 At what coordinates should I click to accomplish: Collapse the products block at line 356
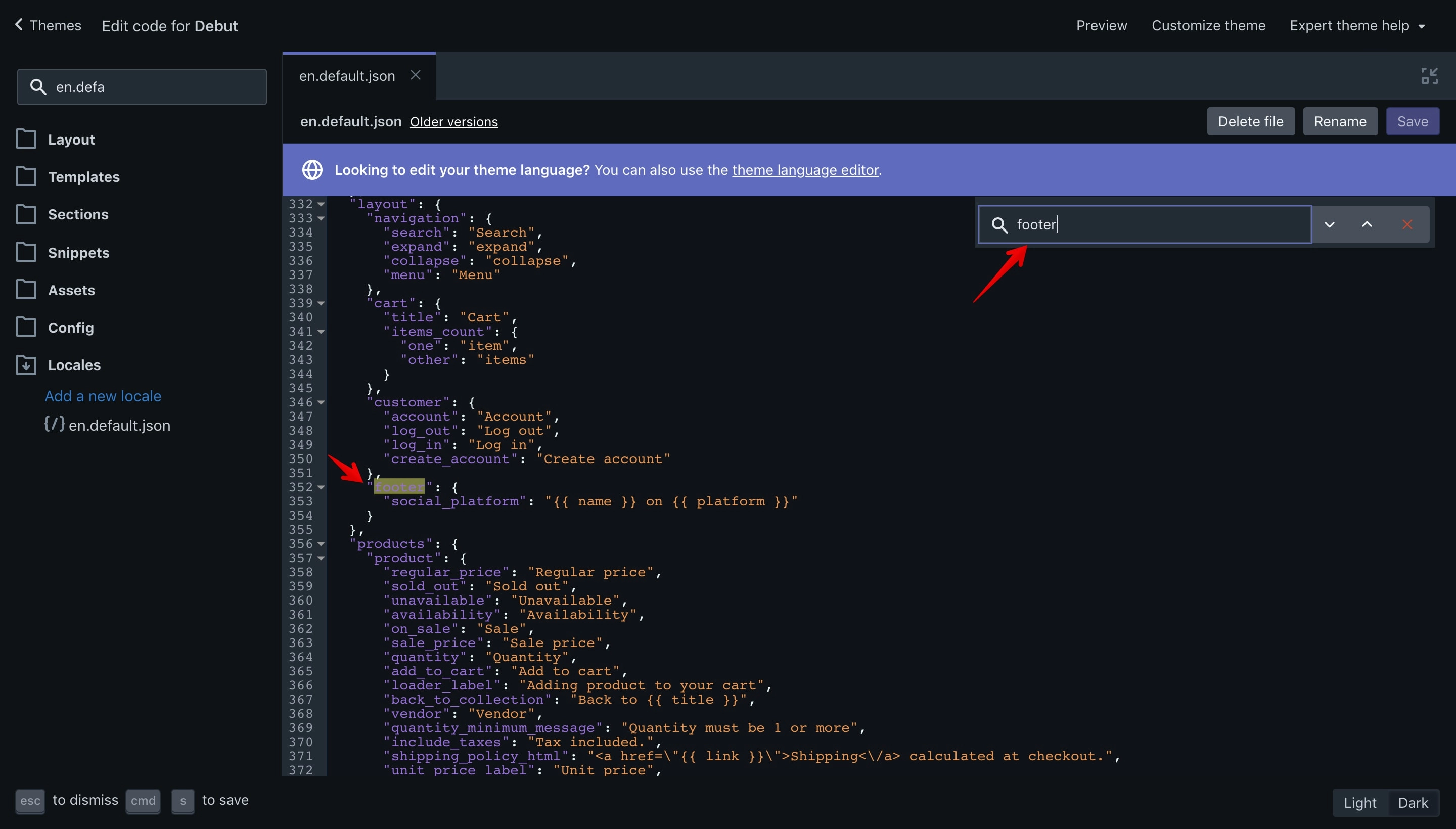[x=321, y=544]
